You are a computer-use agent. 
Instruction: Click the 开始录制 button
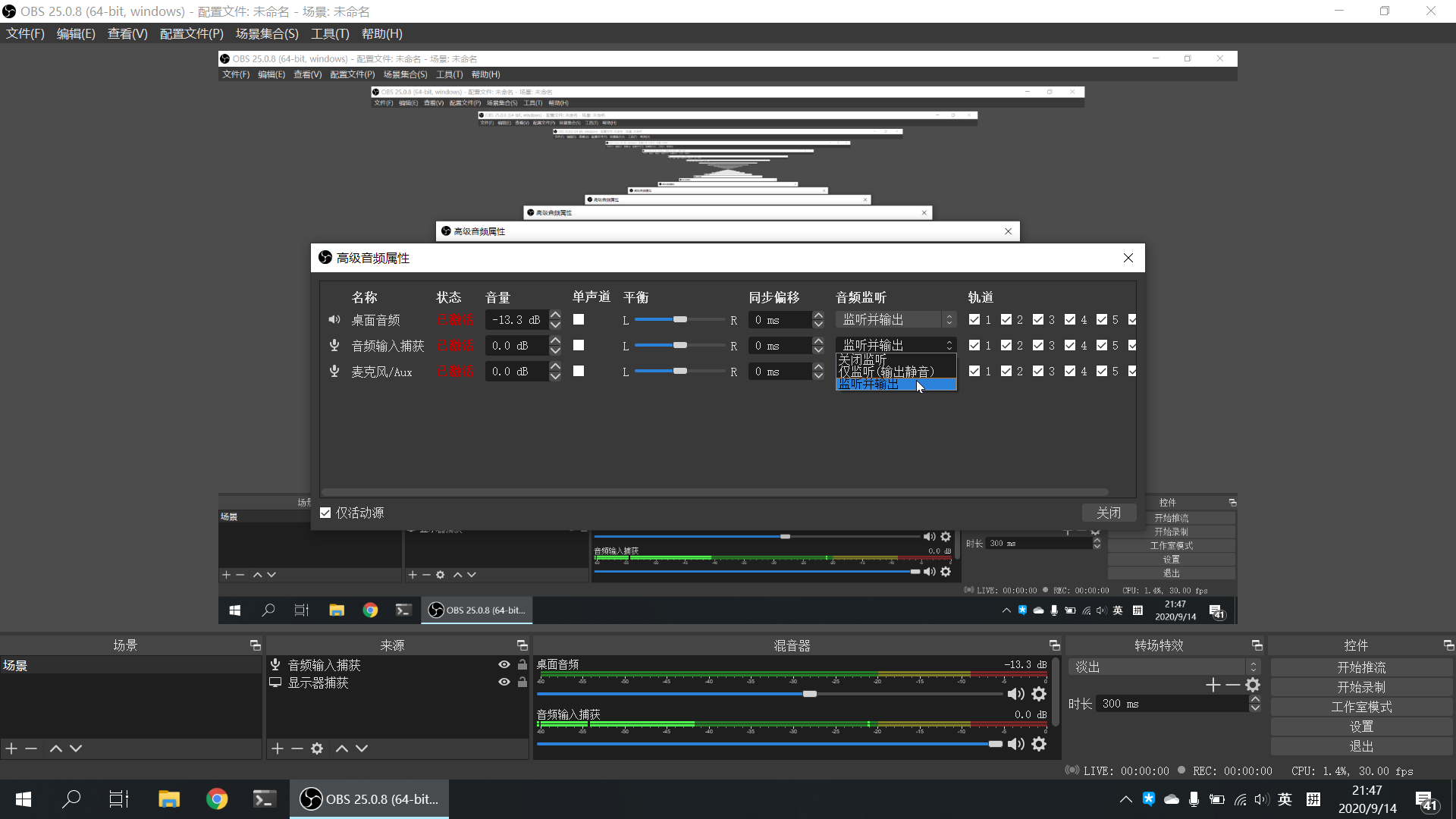click(x=1361, y=687)
